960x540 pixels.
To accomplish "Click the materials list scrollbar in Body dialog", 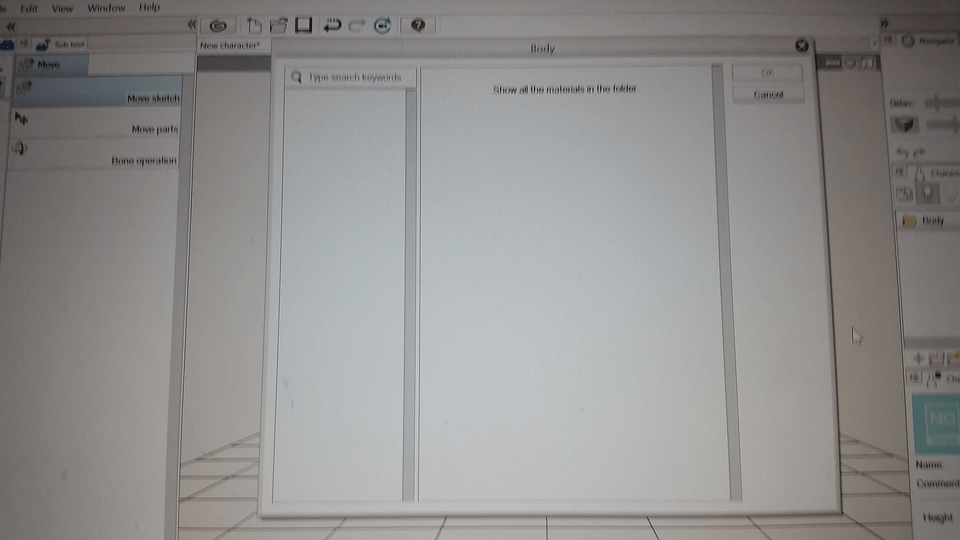I will tap(726, 283).
